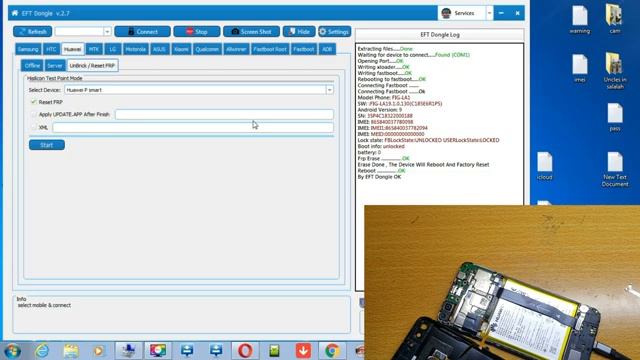Image resolution: width=640 pixels, height=360 pixels.
Task: Open the 'pass' desktop file icon
Action: point(615,117)
